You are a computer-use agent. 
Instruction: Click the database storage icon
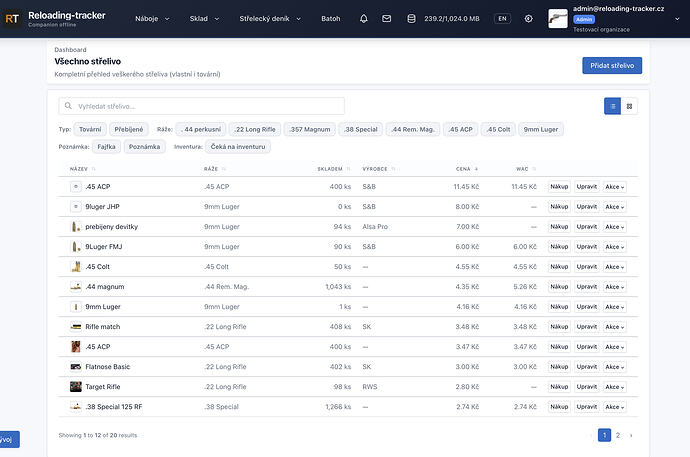point(411,18)
